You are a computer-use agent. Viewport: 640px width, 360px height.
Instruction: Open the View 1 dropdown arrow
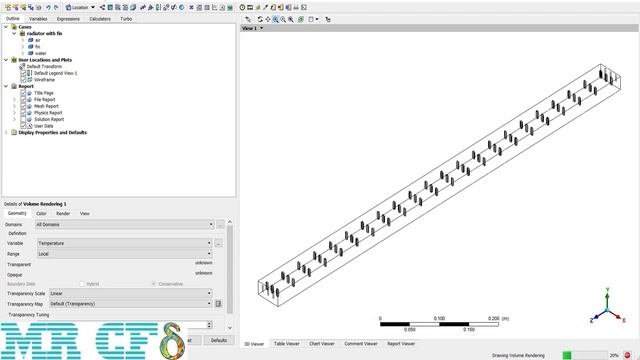tap(262, 28)
